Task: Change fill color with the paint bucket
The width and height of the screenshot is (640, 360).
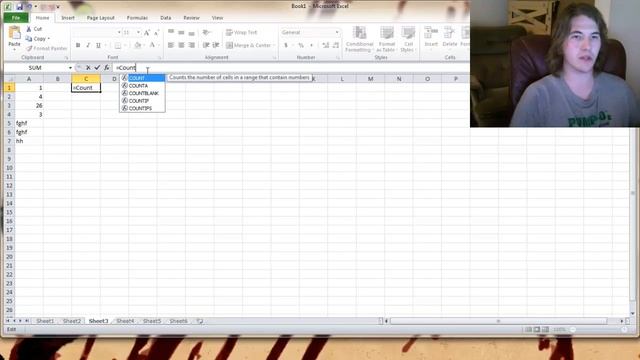Action: click(138, 45)
